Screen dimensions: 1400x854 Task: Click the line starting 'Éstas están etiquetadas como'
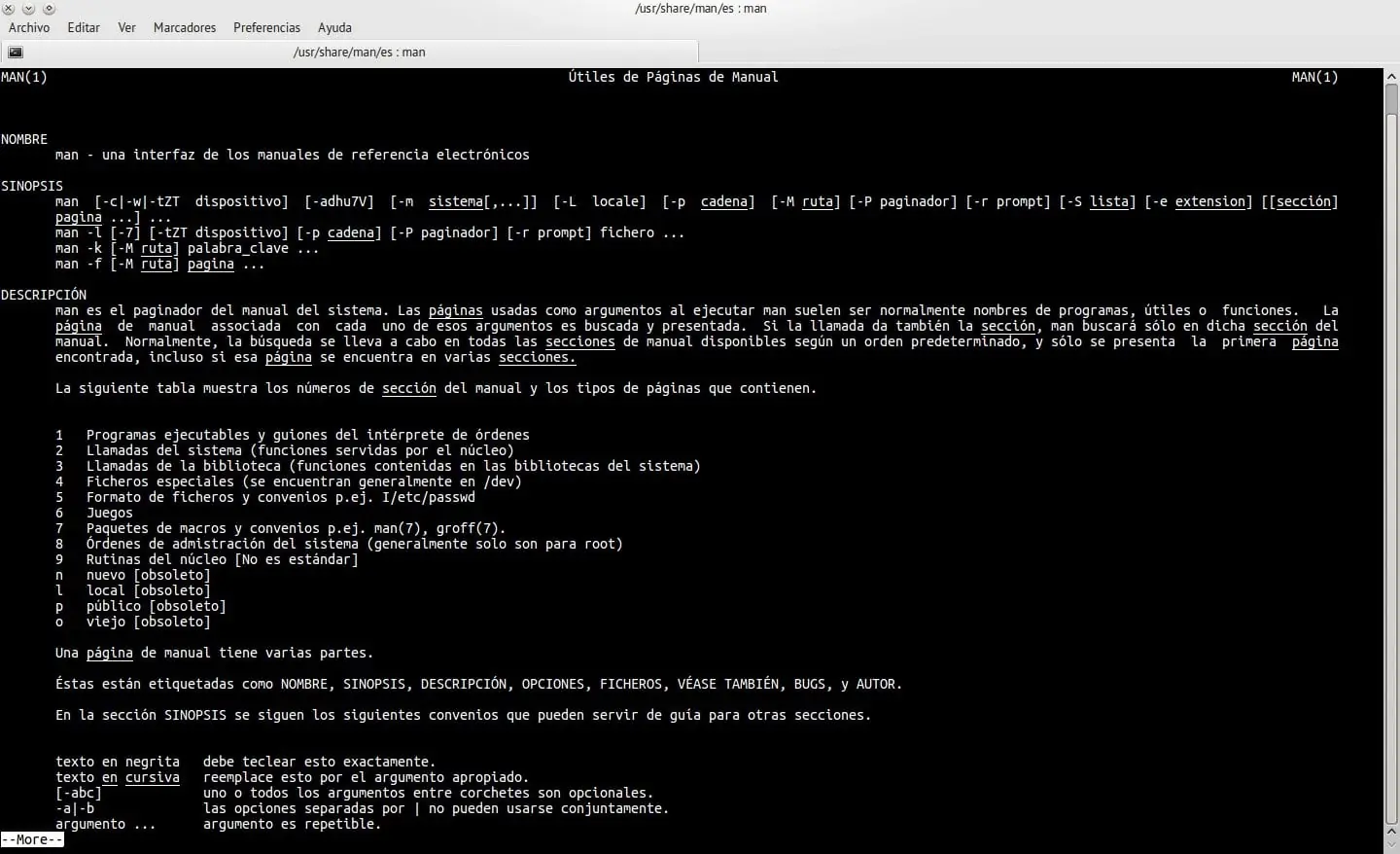pyautogui.click(x=479, y=684)
